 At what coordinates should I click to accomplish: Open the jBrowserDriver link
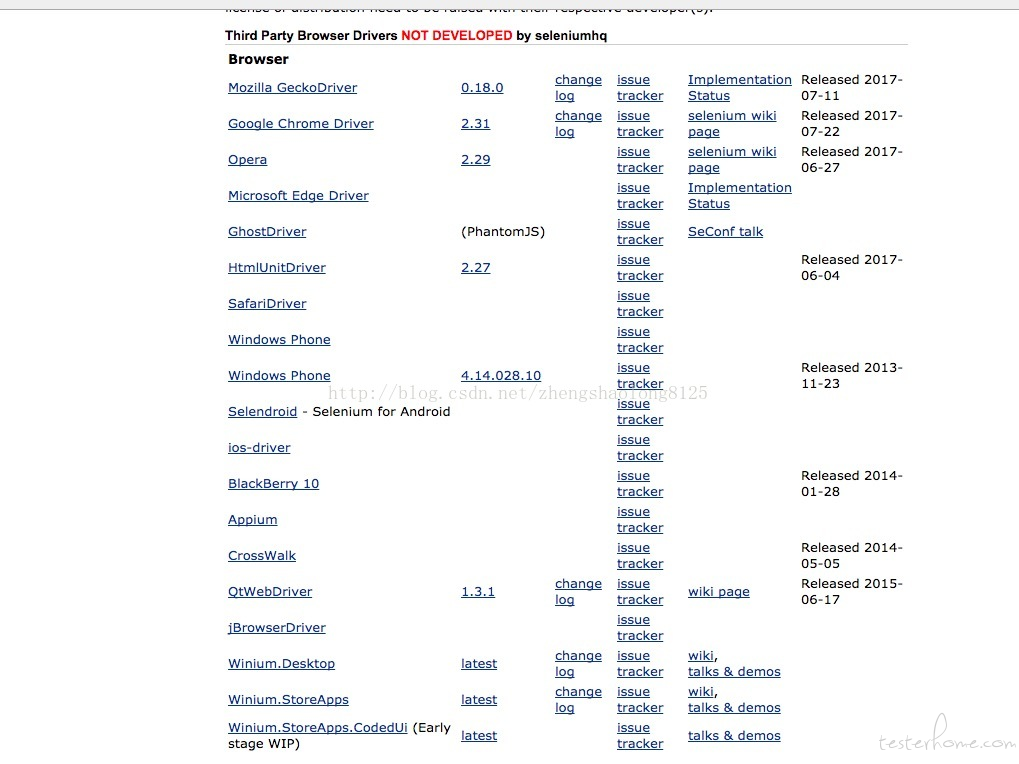point(277,628)
